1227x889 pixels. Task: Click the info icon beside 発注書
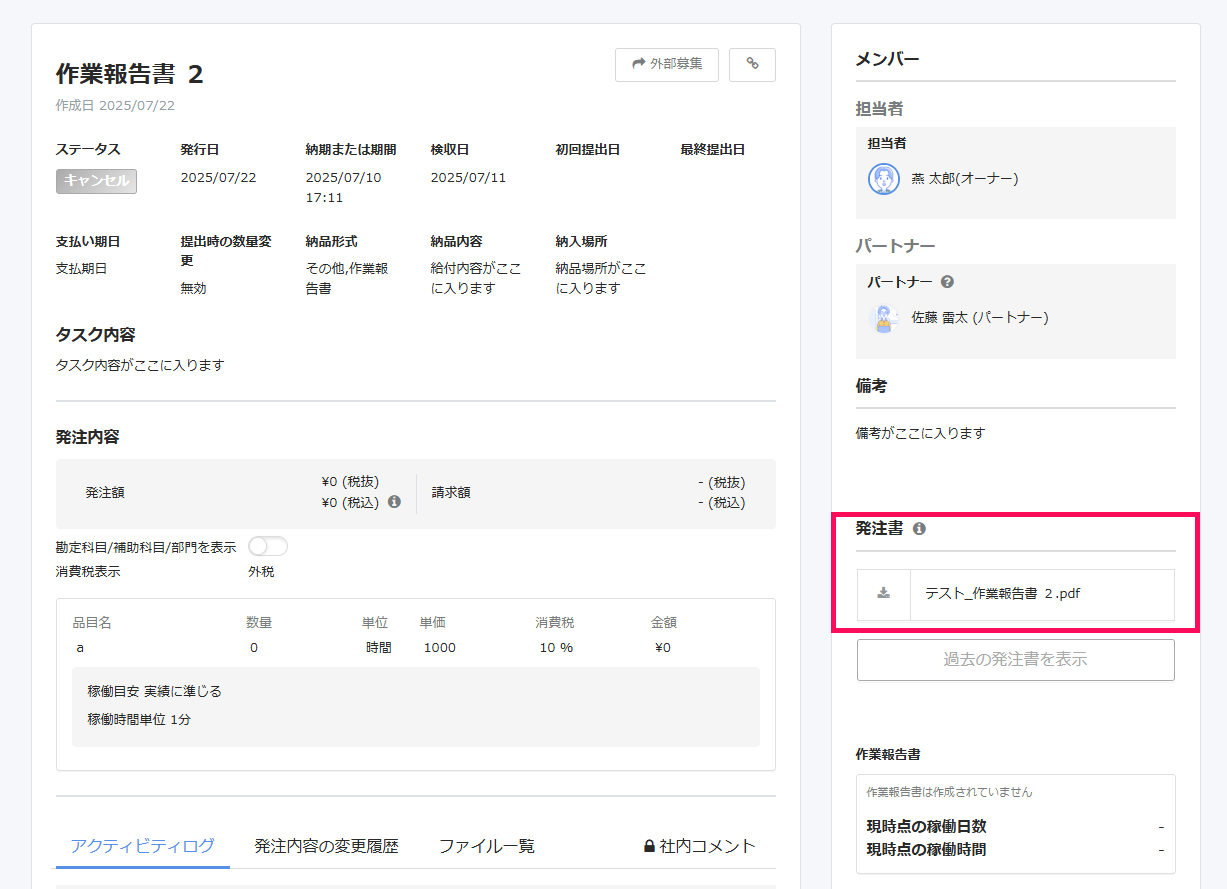tap(919, 528)
